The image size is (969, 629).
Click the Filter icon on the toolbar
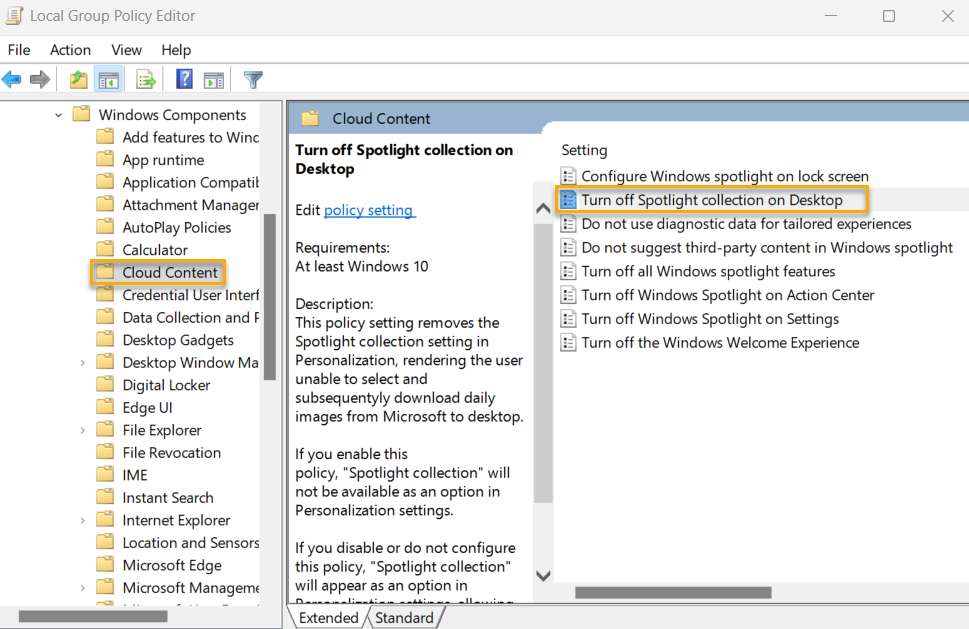253,79
